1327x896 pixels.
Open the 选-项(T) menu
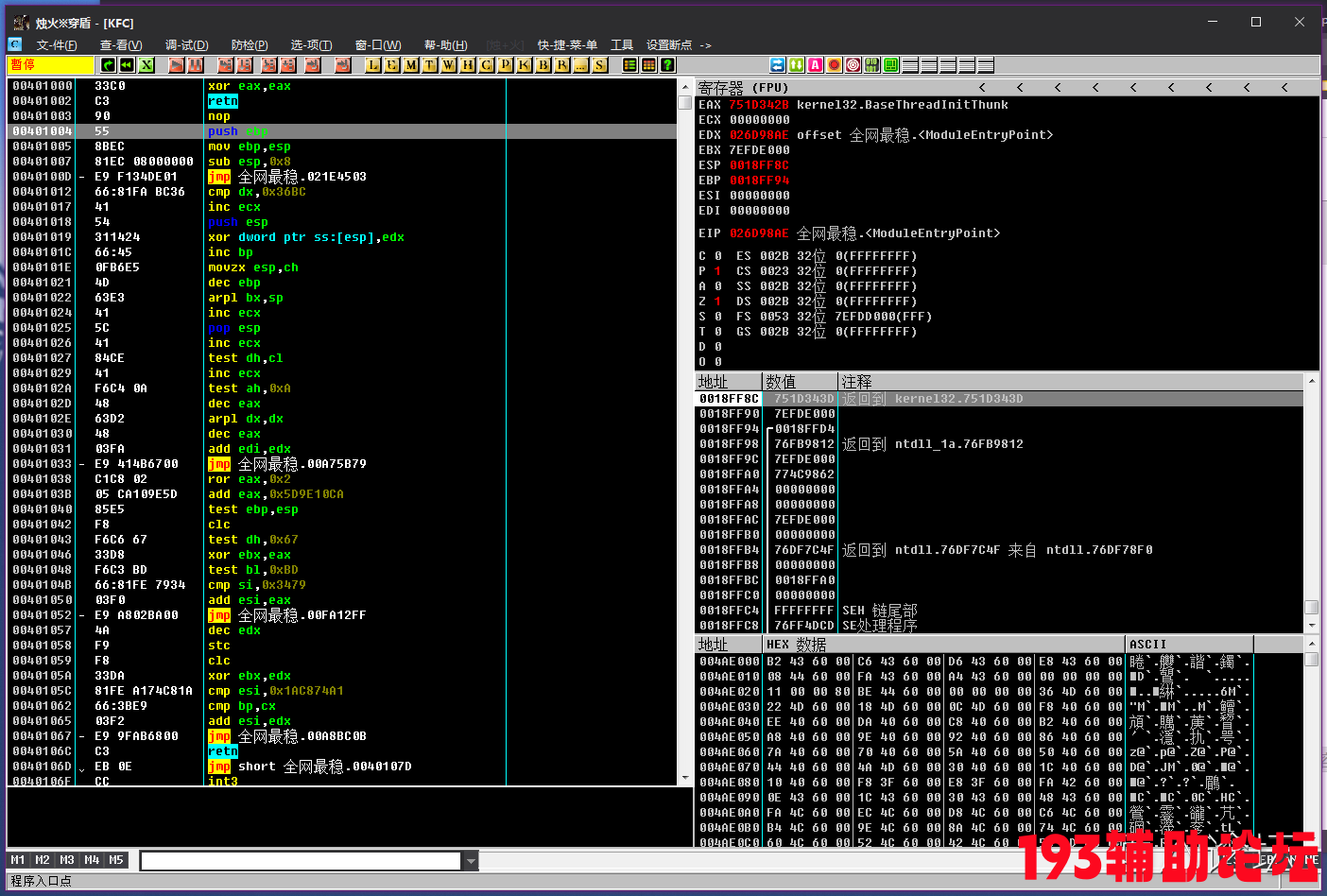311,44
